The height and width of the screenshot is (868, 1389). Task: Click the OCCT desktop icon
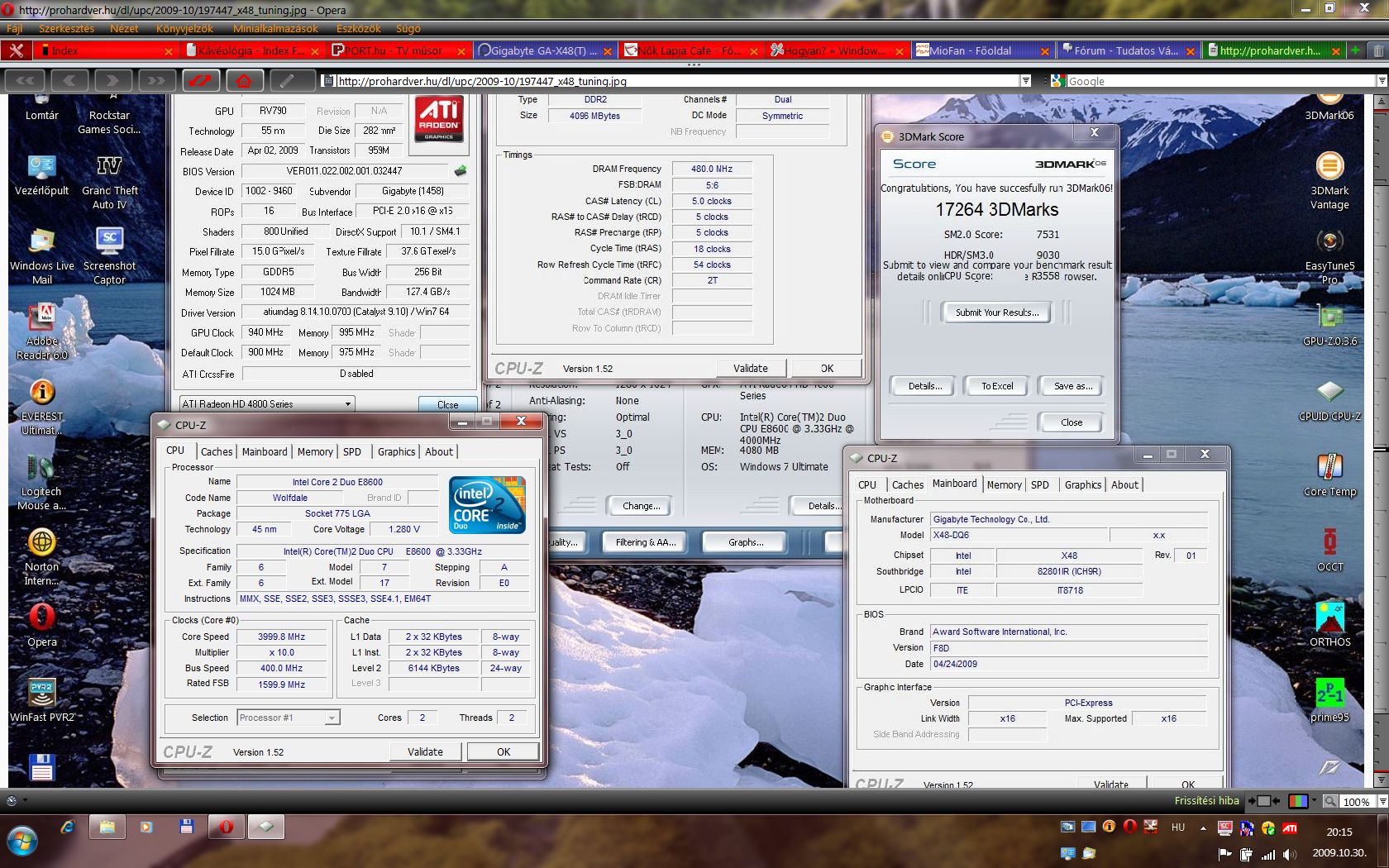1329,551
